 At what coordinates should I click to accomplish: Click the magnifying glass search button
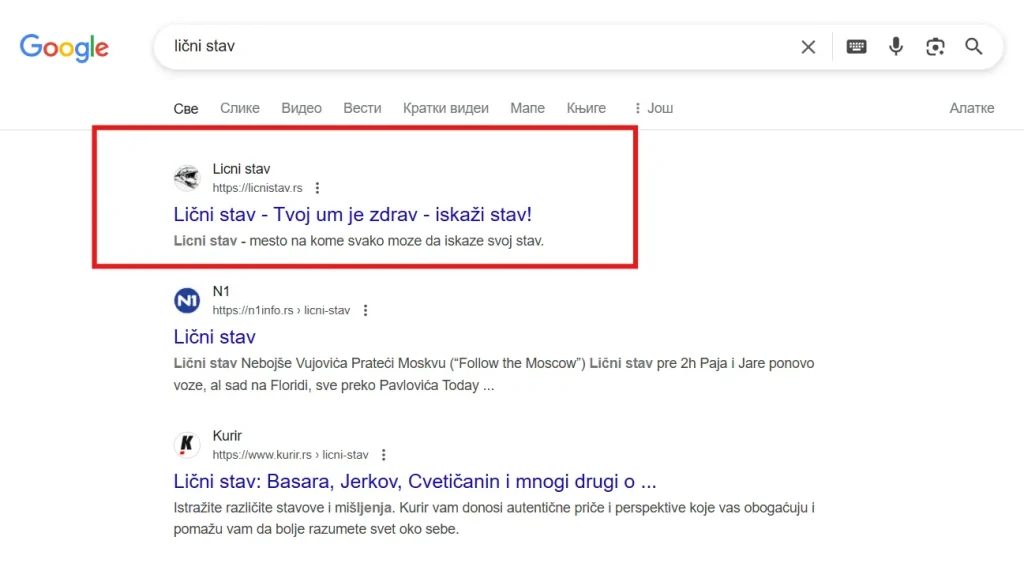point(974,46)
